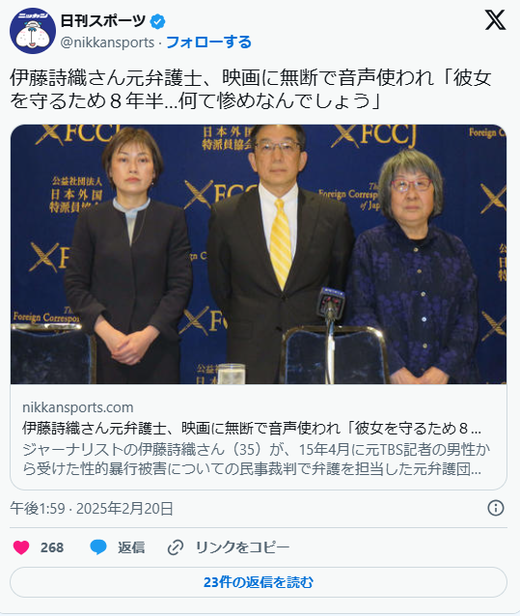Click the tweet body text
The width and height of the screenshot is (520, 616).
click(251, 89)
